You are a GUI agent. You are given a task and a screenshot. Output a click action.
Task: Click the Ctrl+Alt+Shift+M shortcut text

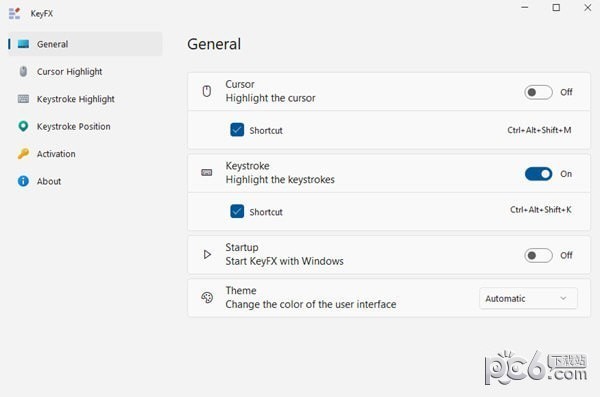click(539, 130)
